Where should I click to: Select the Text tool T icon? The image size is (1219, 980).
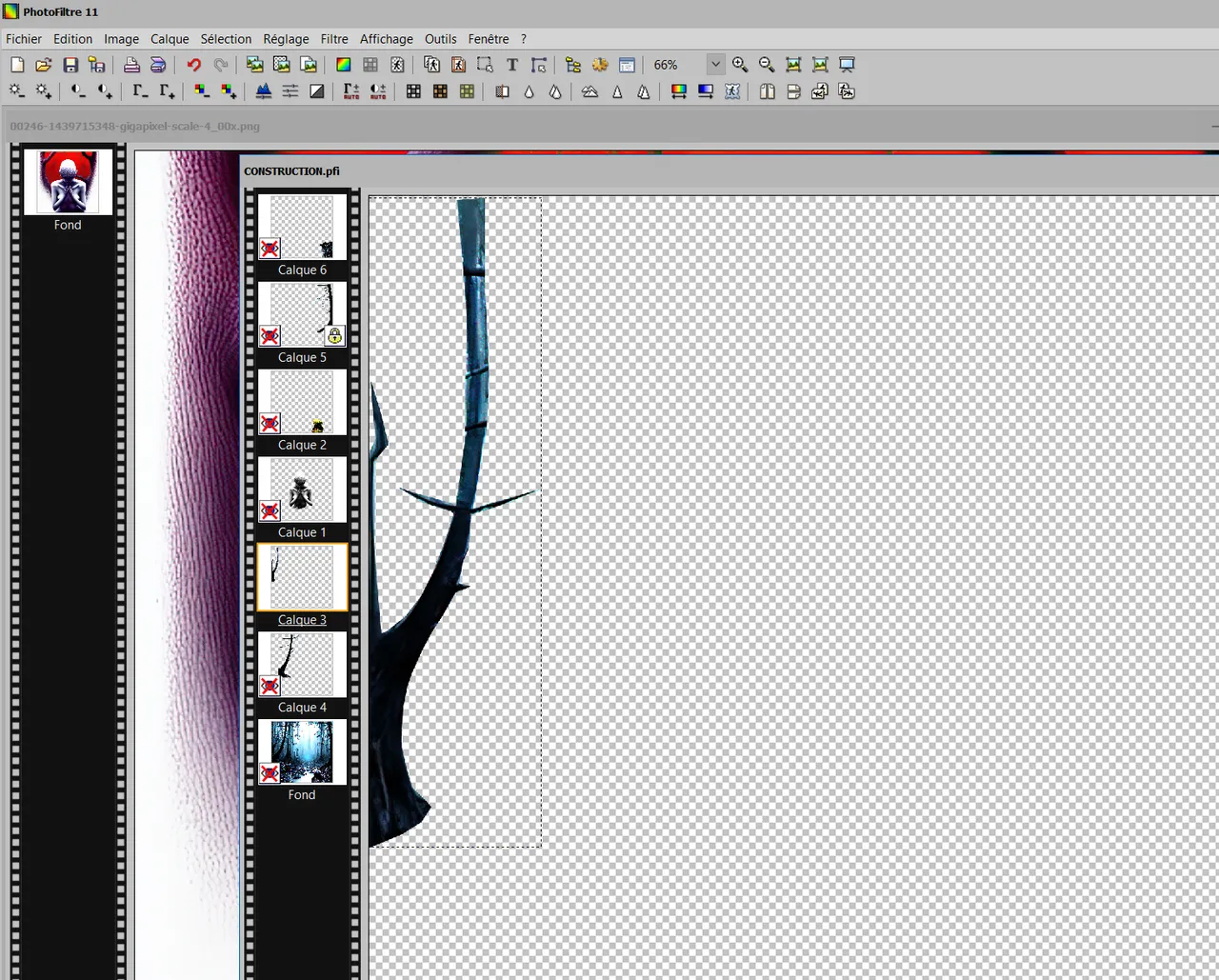[x=512, y=65]
